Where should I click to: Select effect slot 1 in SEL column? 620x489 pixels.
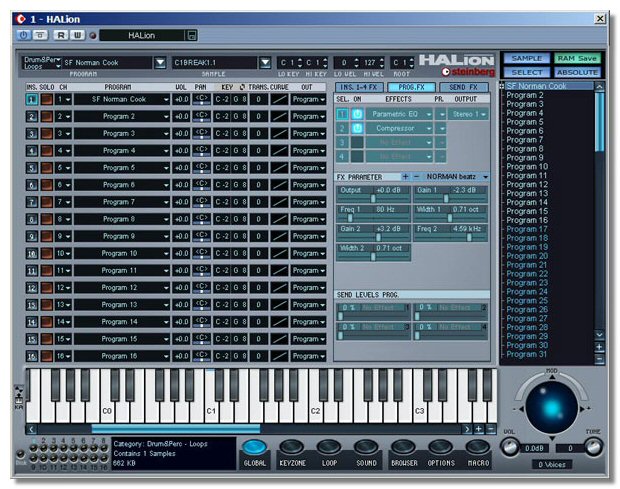click(342, 114)
